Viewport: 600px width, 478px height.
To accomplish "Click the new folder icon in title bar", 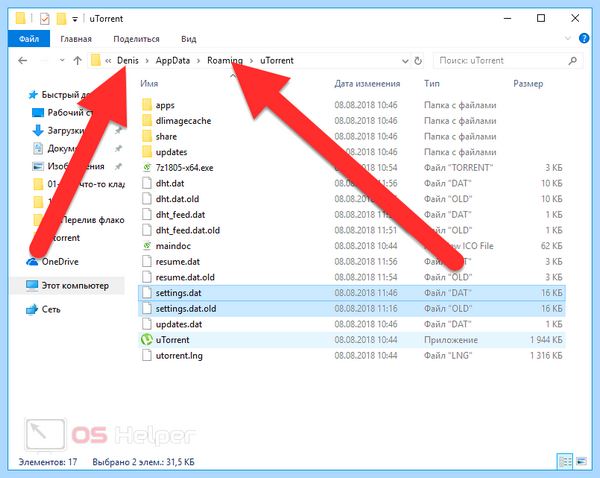I will click(61, 18).
